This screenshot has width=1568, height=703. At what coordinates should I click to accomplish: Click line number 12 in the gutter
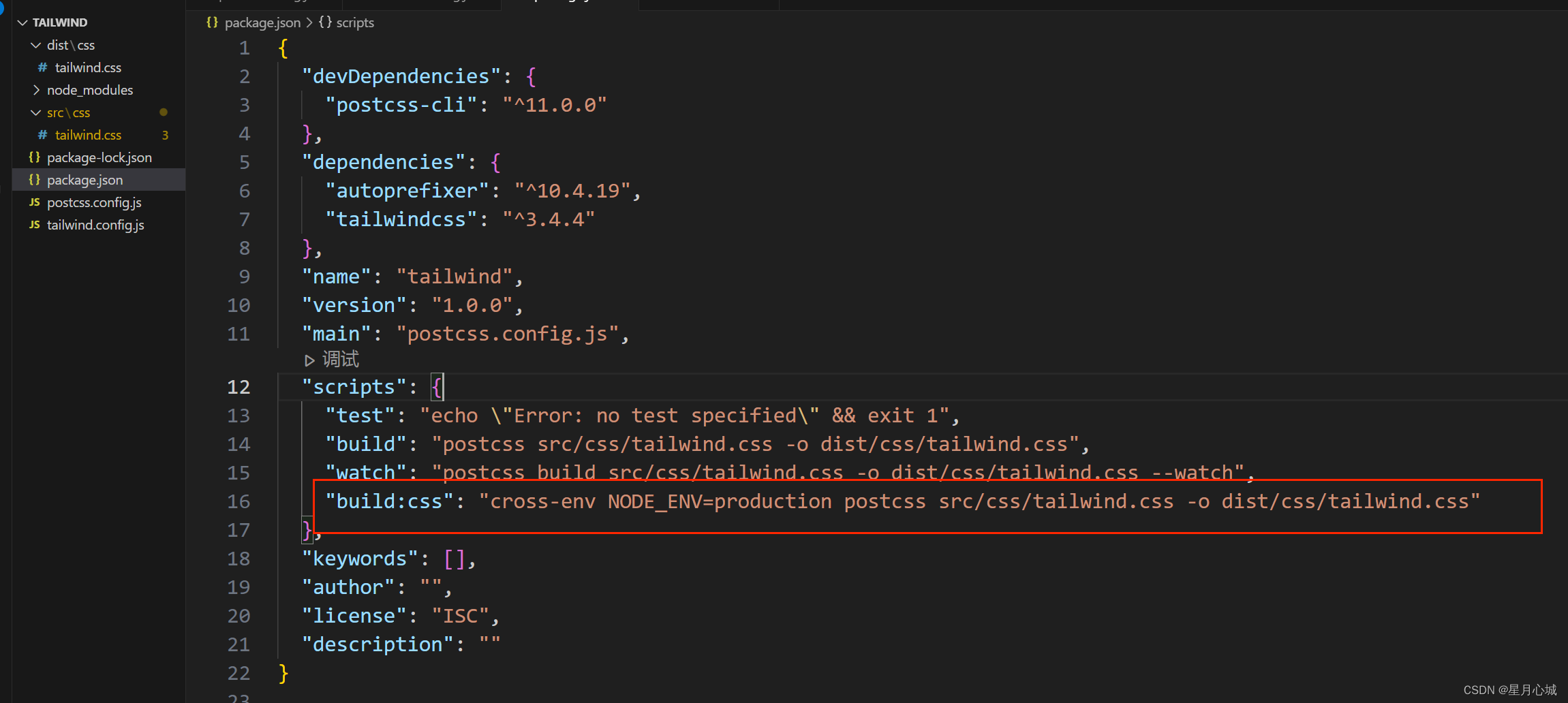point(239,386)
